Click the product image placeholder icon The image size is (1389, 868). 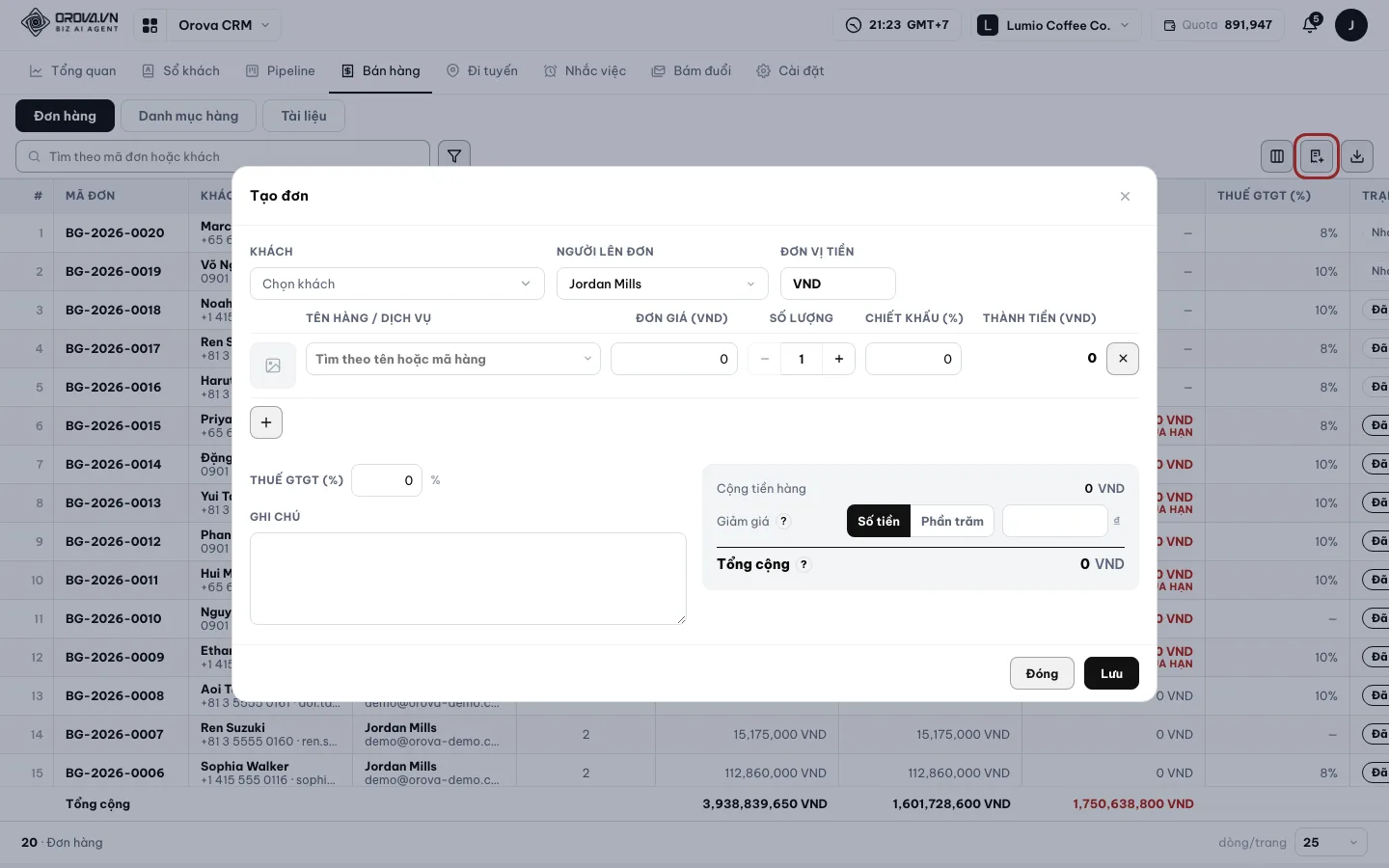(273, 366)
